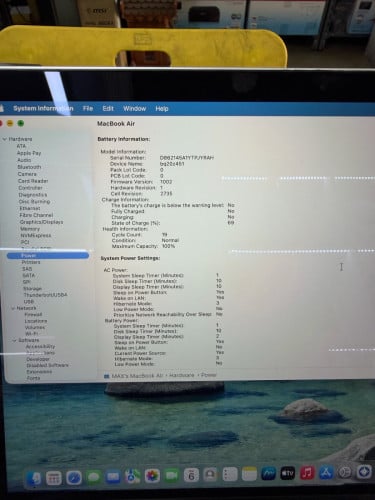375x500 pixels.
Task: Launch Freeform from the dock
Action: (x=268, y=474)
